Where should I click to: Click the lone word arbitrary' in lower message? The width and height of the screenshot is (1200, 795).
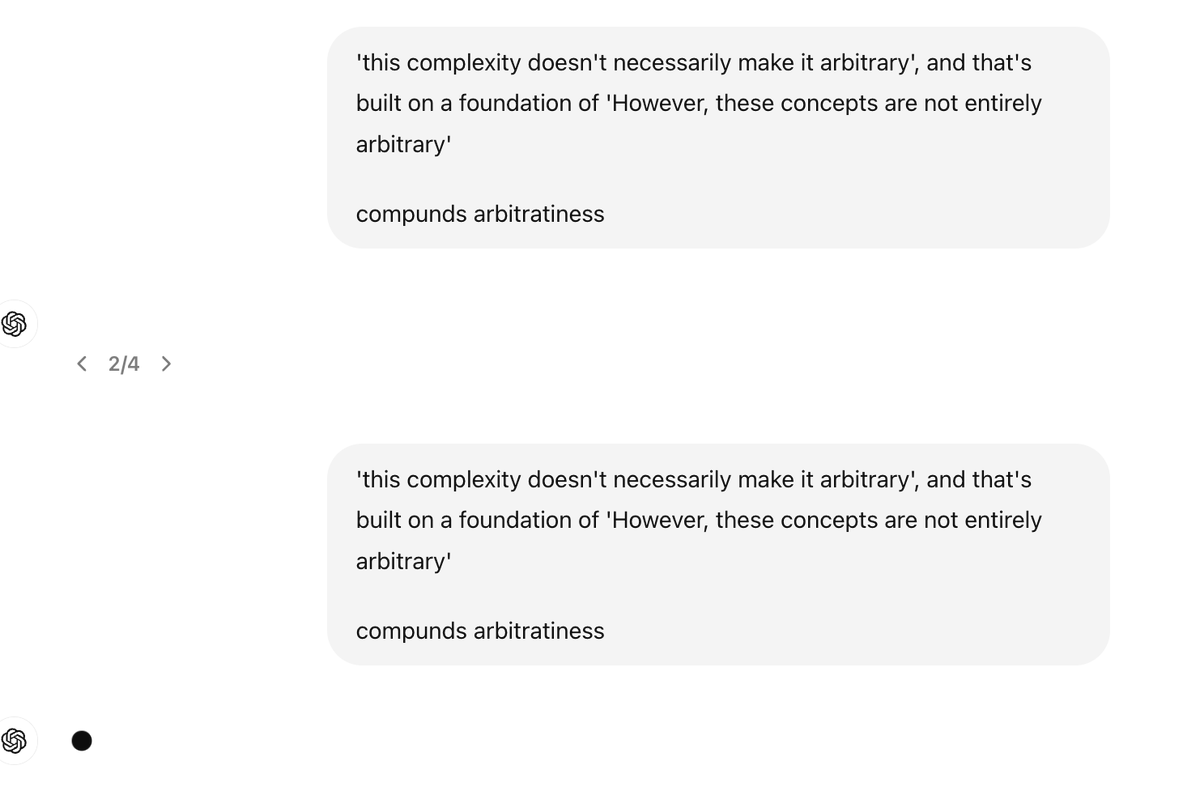403,561
